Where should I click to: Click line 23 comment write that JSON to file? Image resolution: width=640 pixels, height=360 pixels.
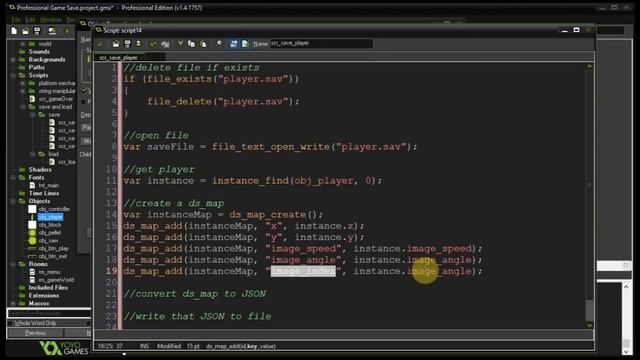coord(197,316)
